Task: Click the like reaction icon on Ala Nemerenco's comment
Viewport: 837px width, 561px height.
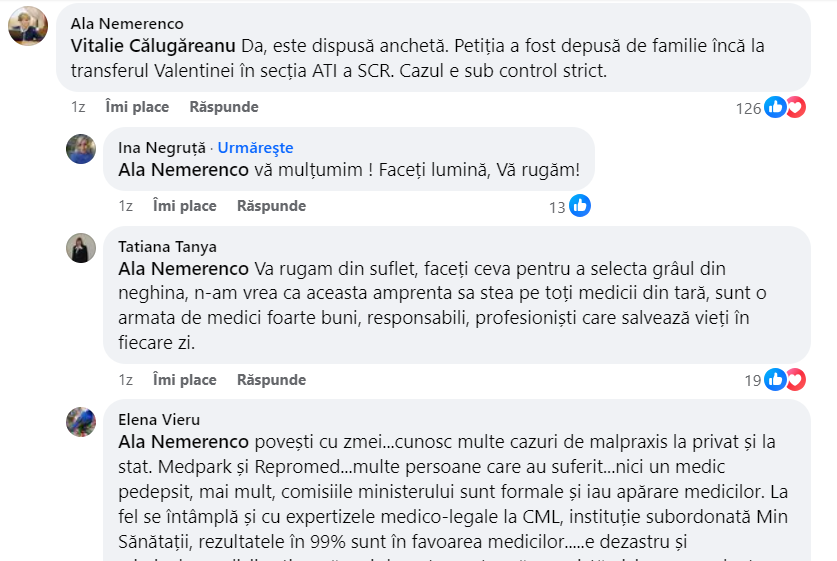Action: click(x=776, y=107)
